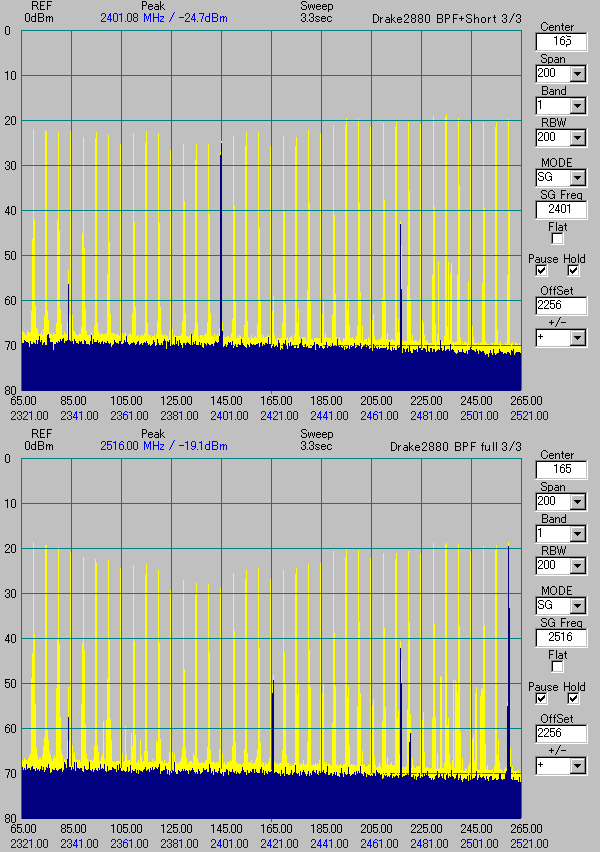Uncheck Hold in the BPF+Short panel

click(x=573, y=271)
